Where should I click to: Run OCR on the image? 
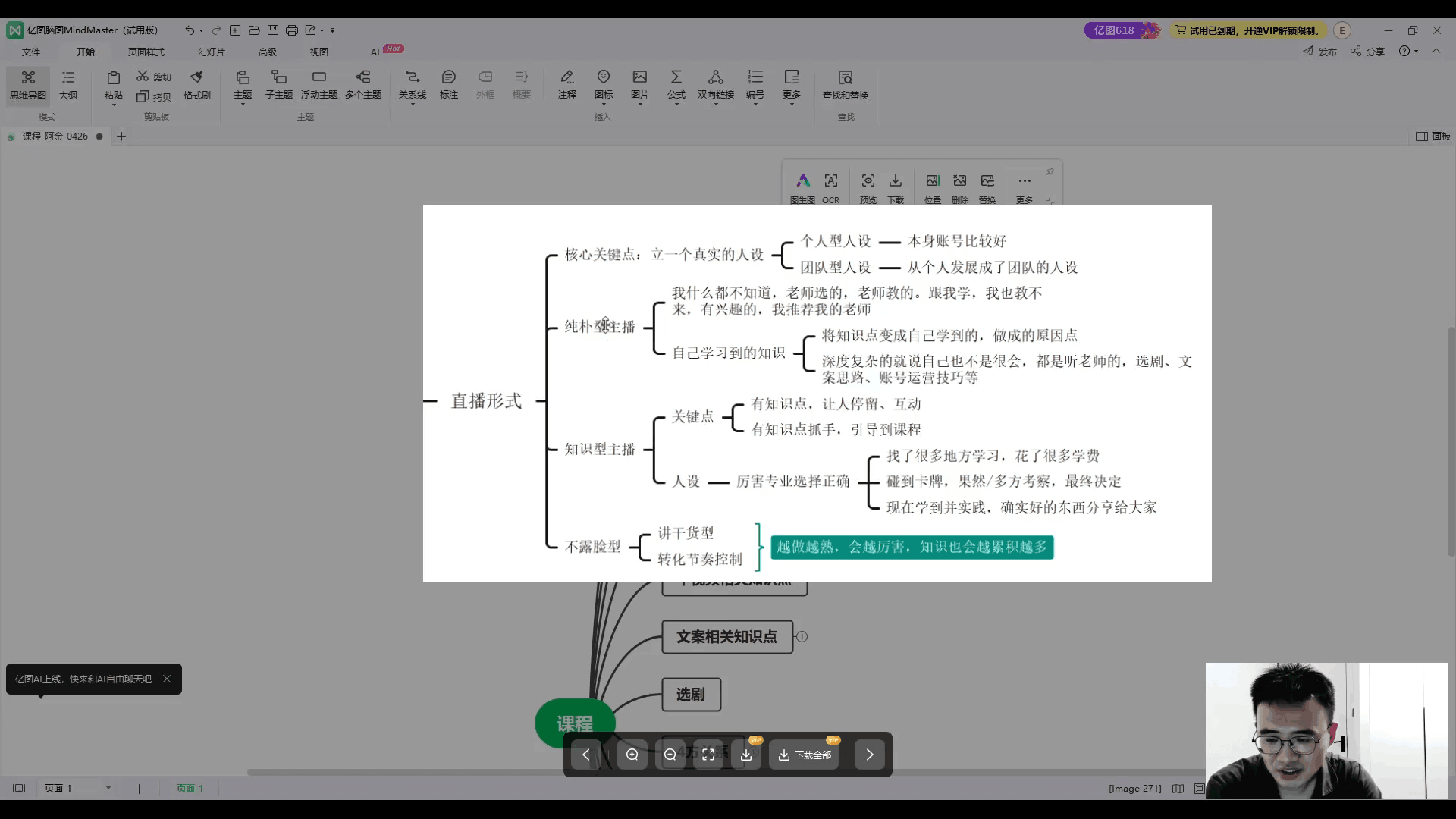831,189
